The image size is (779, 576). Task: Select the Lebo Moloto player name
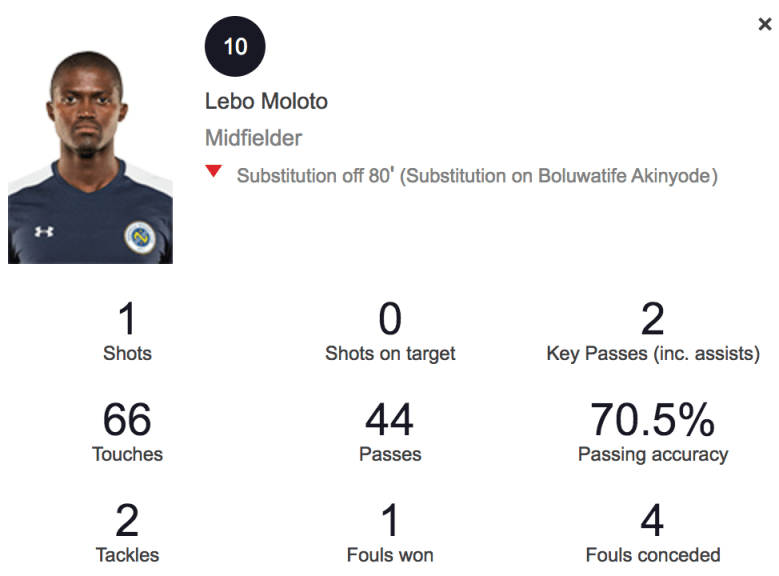tap(266, 101)
